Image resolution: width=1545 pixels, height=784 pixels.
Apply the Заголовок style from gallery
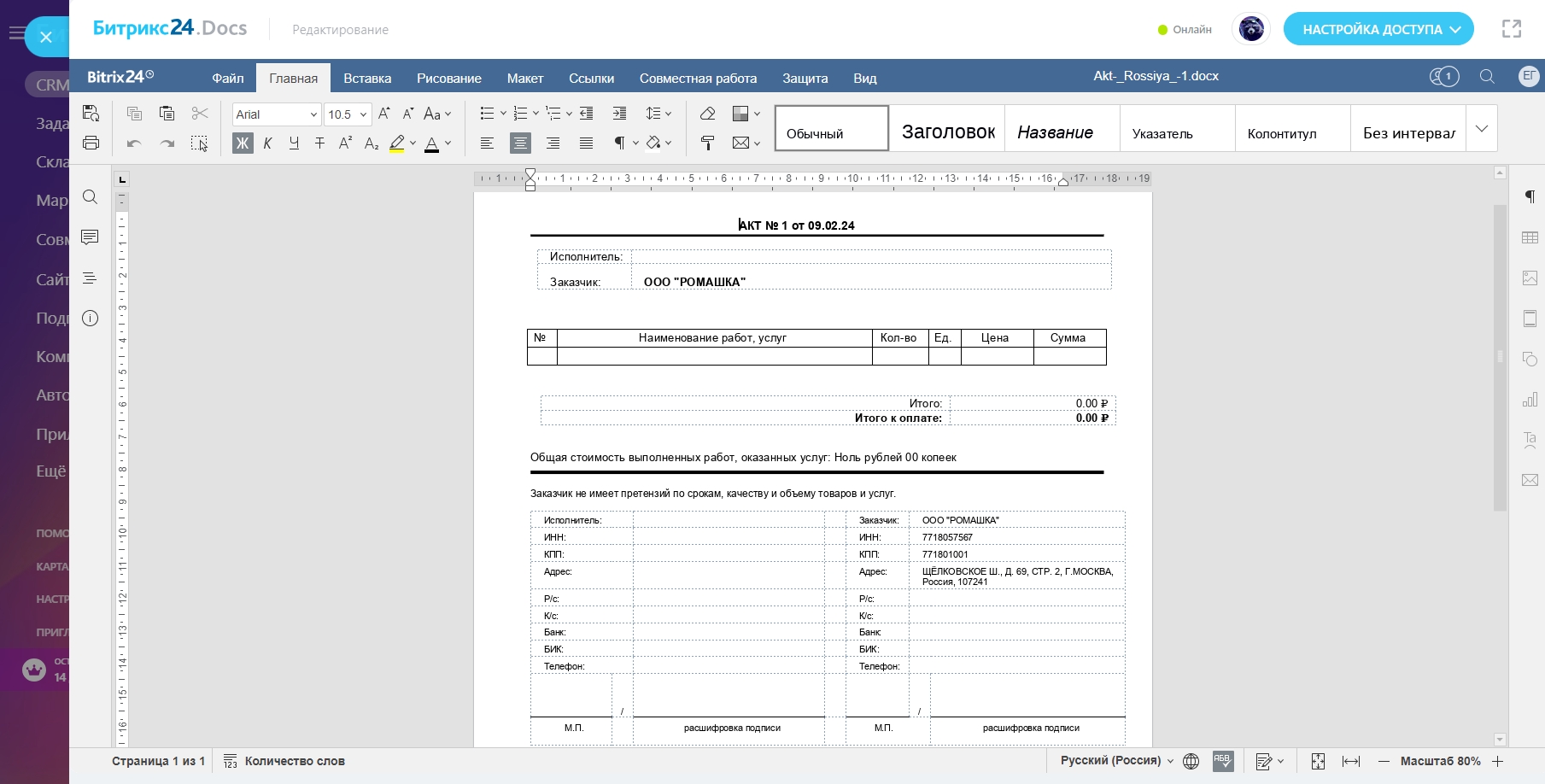tap(948, 132)
